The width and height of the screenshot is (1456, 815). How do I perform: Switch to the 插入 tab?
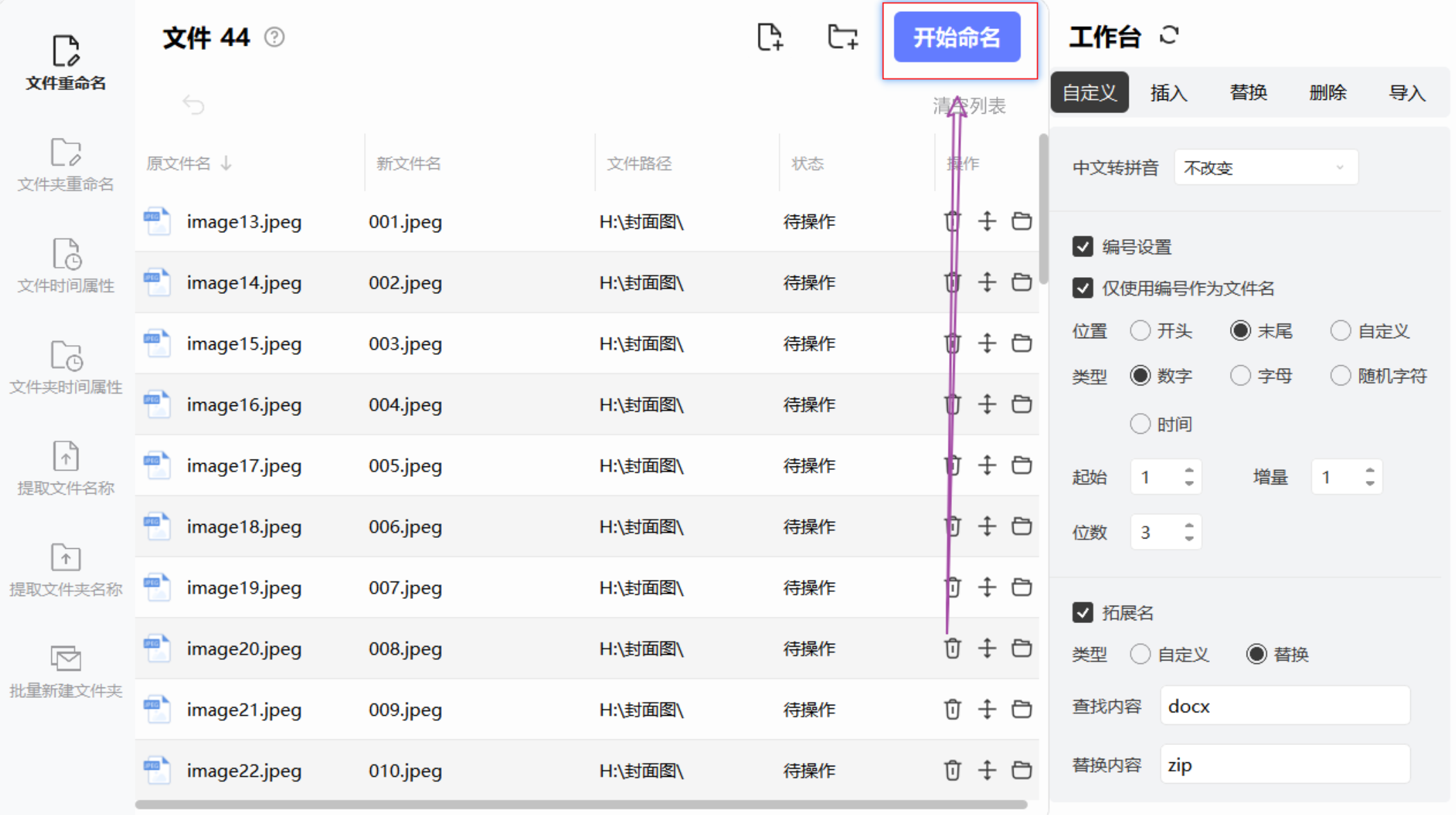(1169, 92)
